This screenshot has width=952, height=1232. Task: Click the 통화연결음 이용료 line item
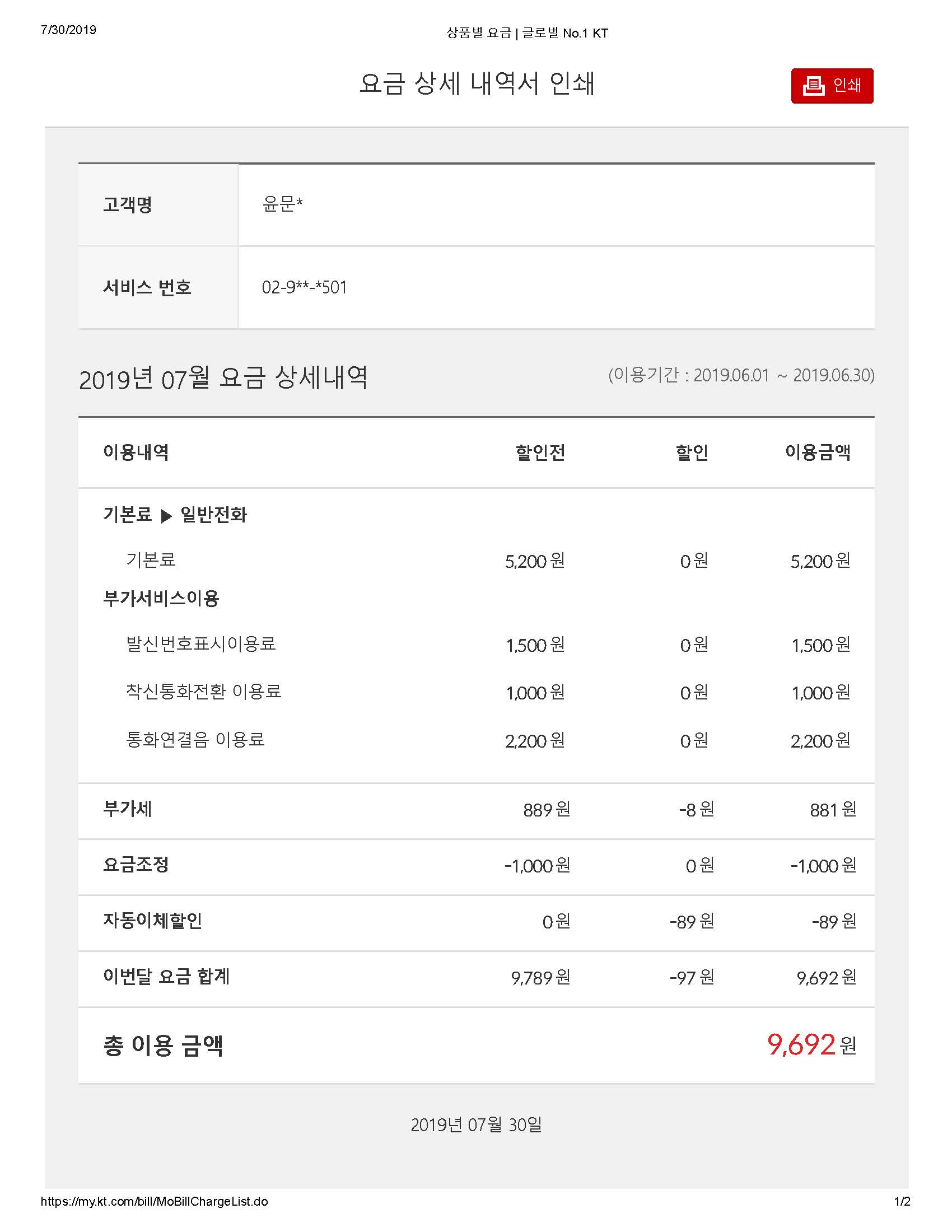point(195,739)
